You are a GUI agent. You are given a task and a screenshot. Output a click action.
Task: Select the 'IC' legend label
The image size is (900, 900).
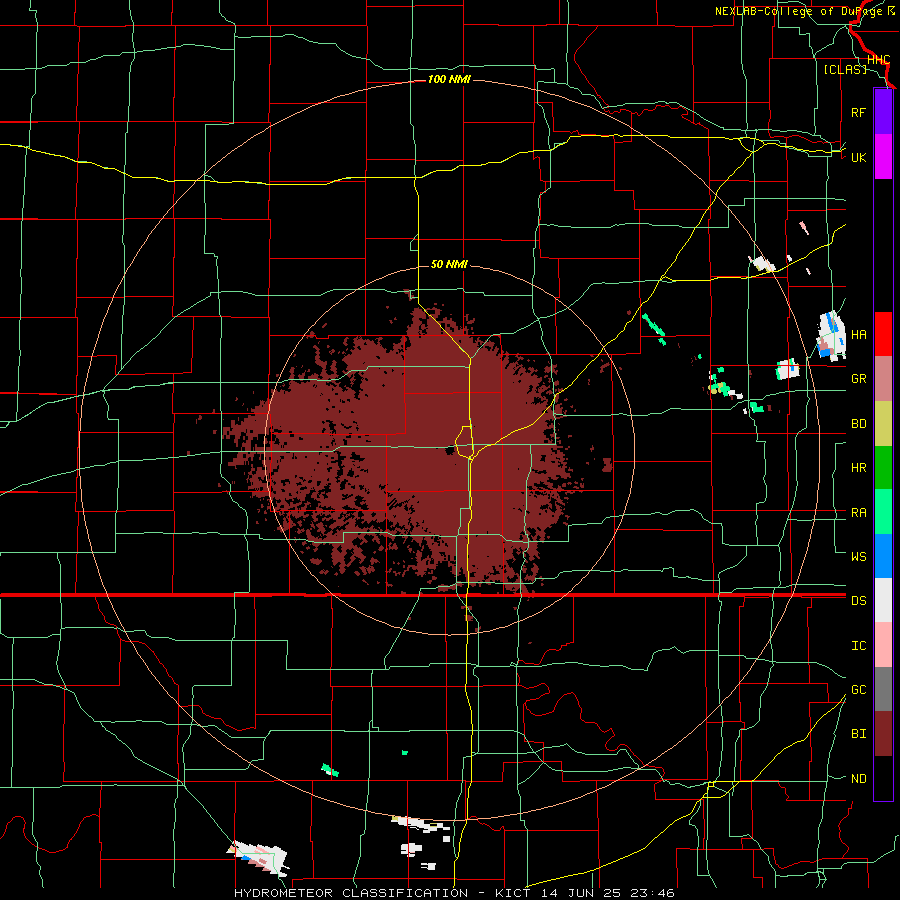point(858,645)
